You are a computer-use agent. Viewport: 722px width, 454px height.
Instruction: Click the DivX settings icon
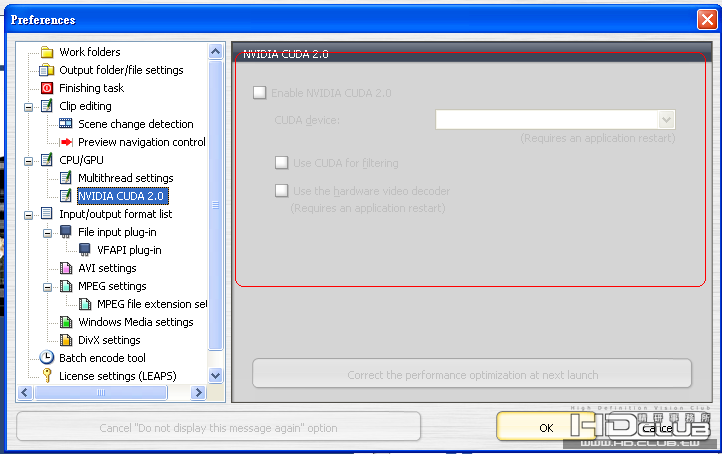[x=66, y=340]
